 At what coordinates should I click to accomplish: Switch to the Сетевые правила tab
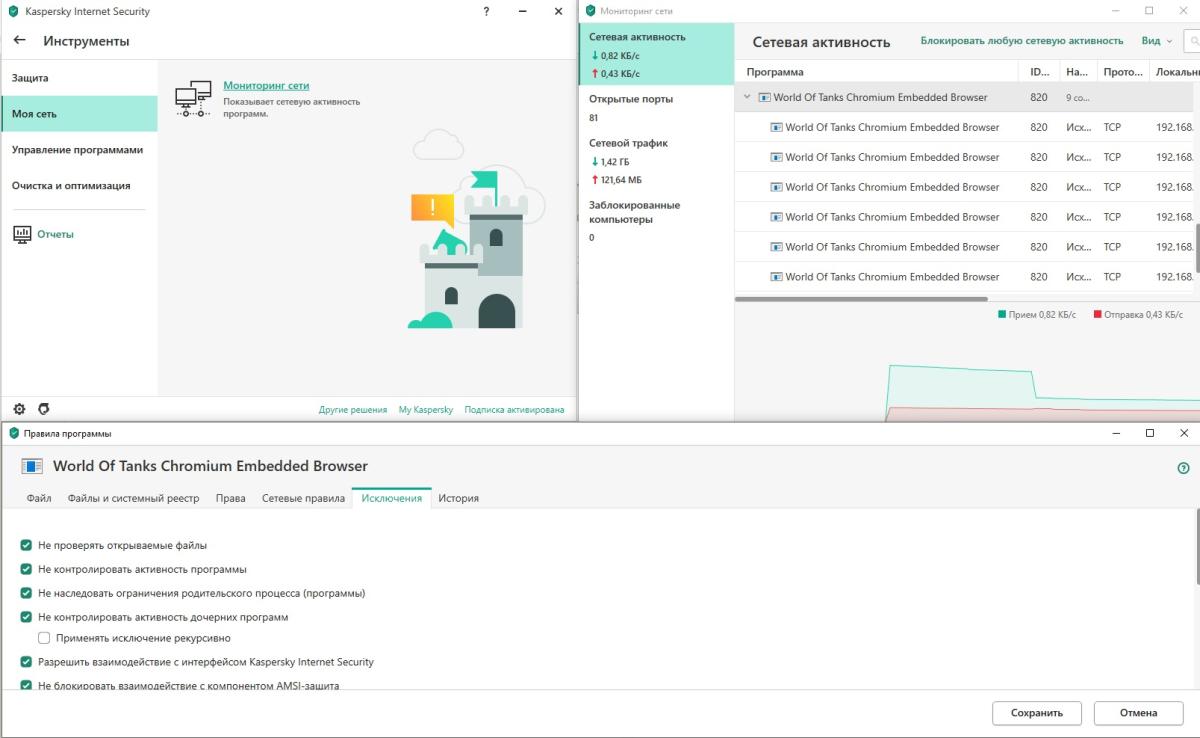tap(303, 498)
